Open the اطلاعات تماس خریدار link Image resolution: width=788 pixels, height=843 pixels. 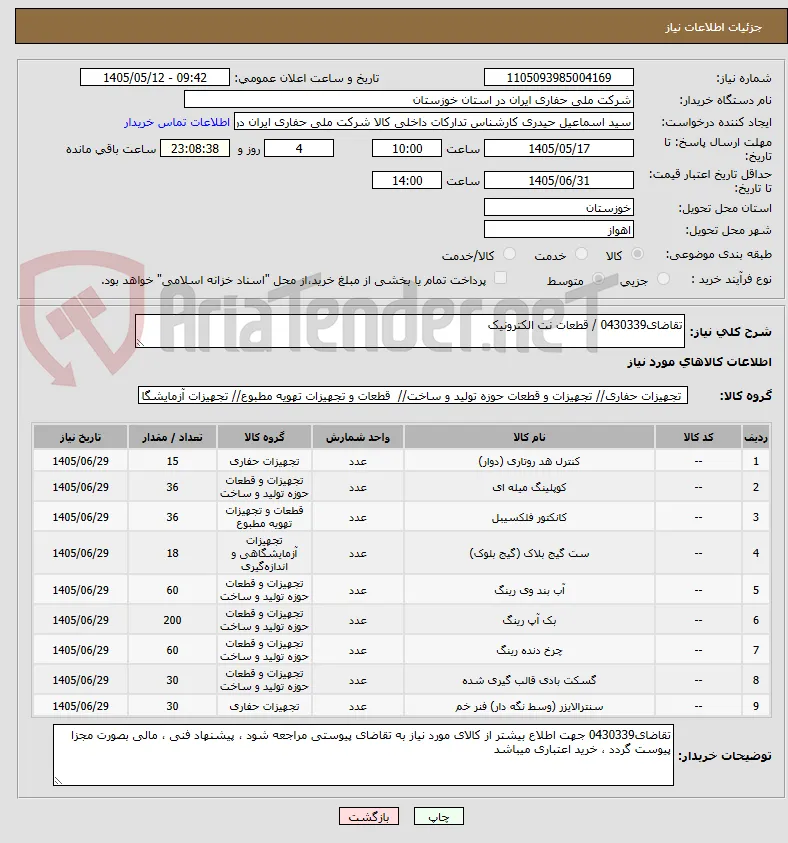[x=177, y=122]
